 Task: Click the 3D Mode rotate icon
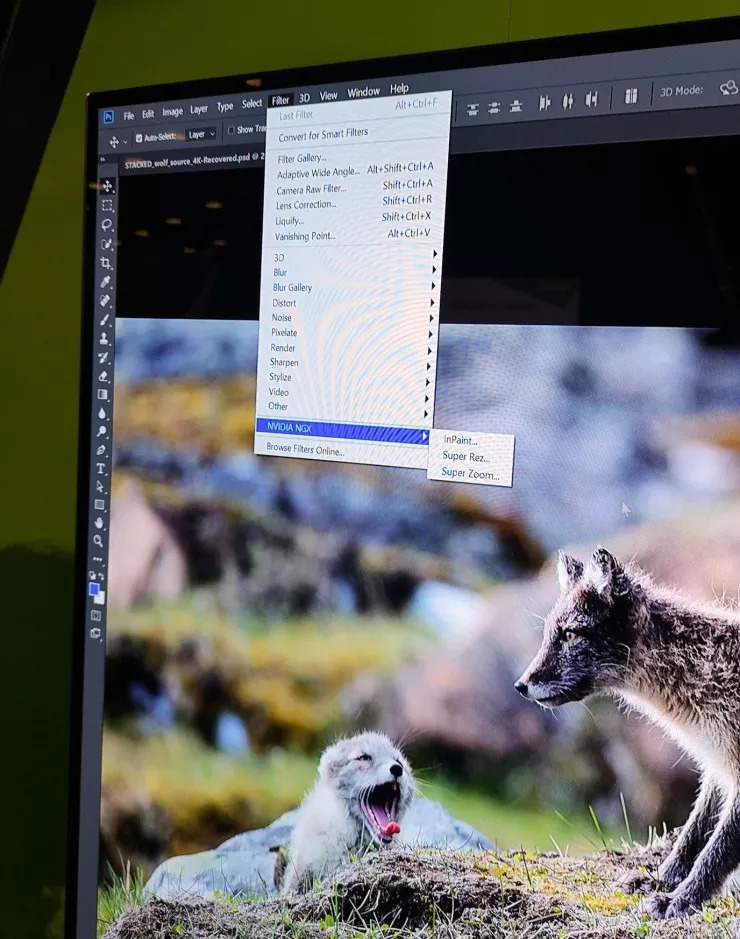(729, 88)
